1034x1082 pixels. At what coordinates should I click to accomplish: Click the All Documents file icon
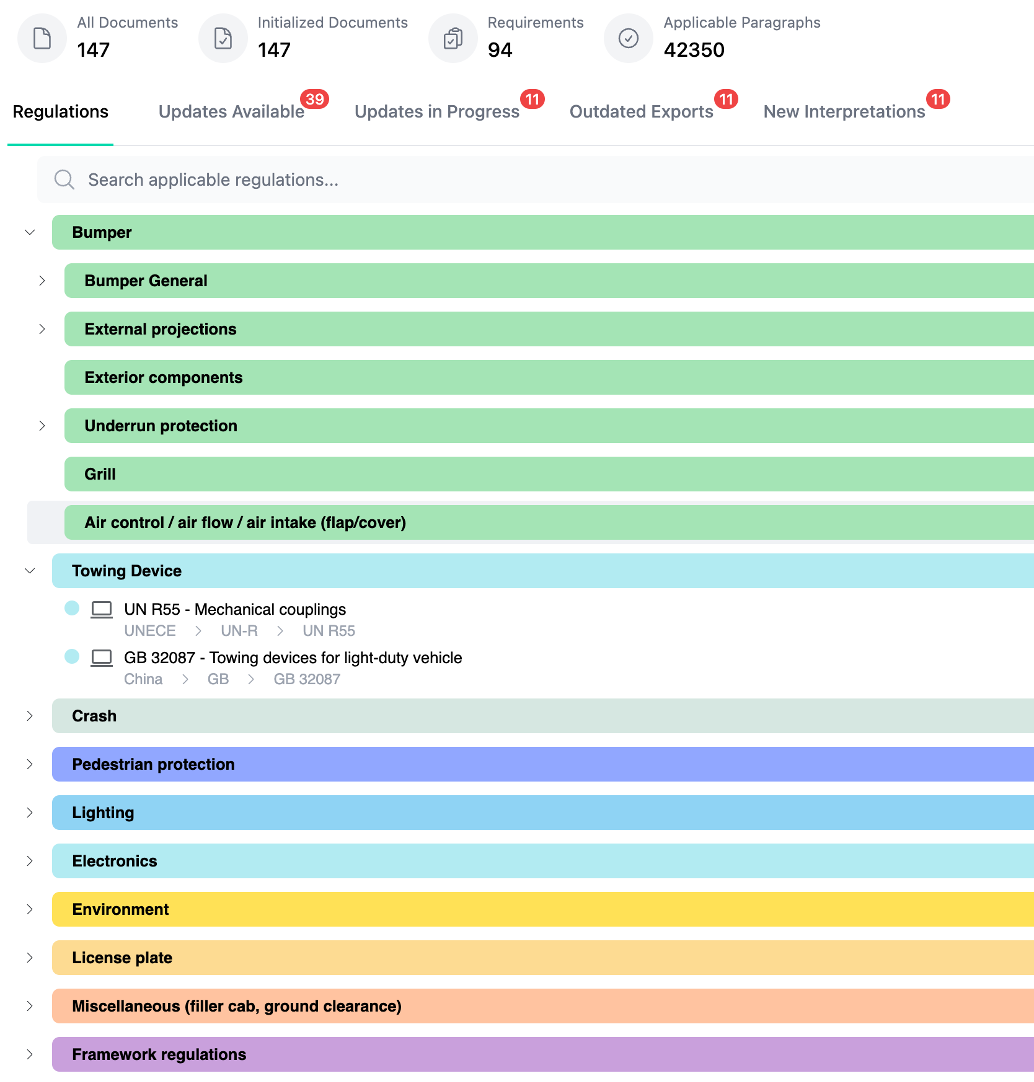[42, 39]
